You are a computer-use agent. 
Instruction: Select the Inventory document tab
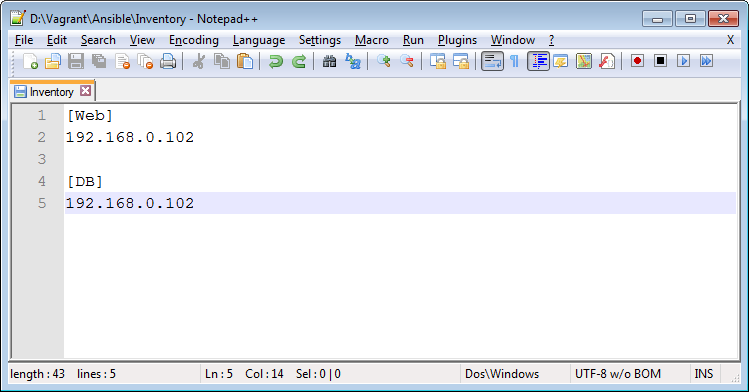(52, 91)
